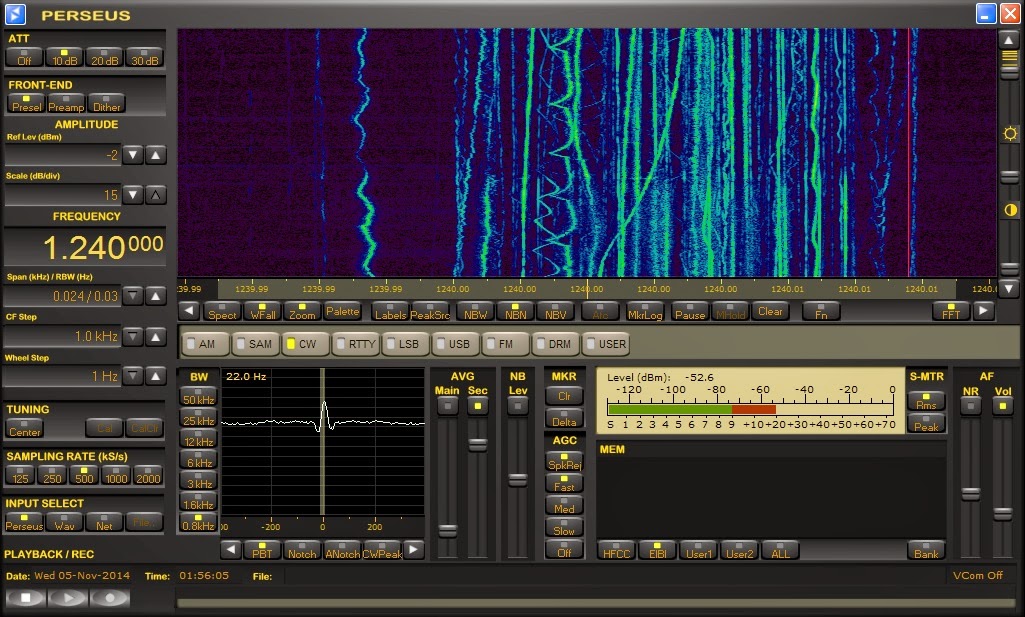Switch to AM demodulation mode
The height and width of the screenshot is (617, 1025).
click(204, 344)
